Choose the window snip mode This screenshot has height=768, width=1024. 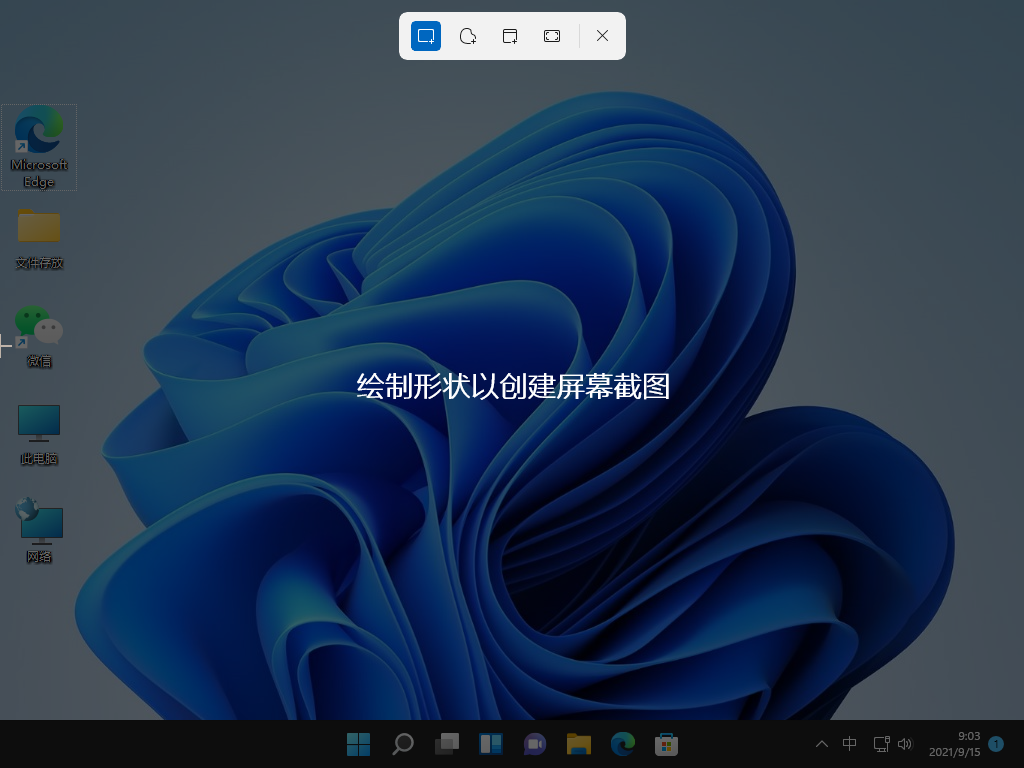(510, 36)
